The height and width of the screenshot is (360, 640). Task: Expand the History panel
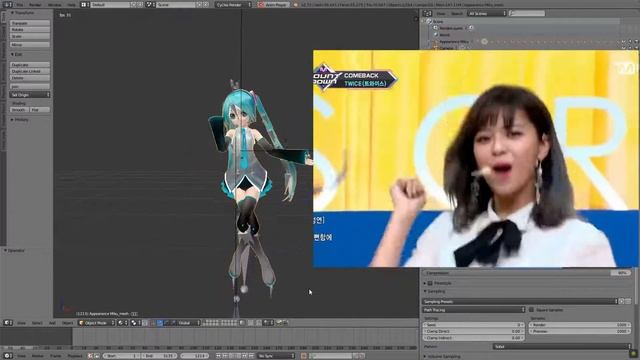(20, 120)
